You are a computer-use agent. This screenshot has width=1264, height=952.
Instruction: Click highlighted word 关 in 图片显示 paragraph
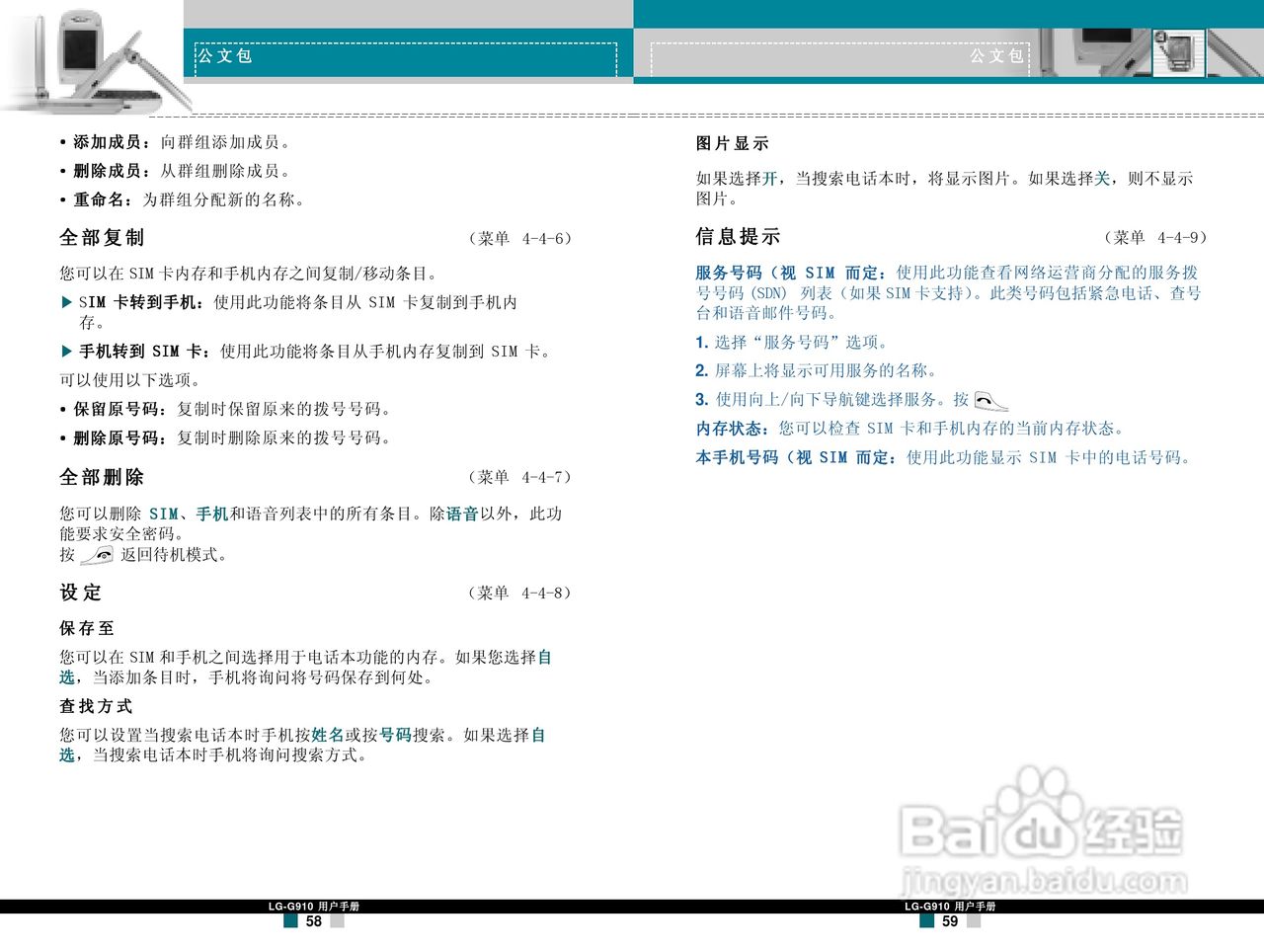pos(1102,179)
